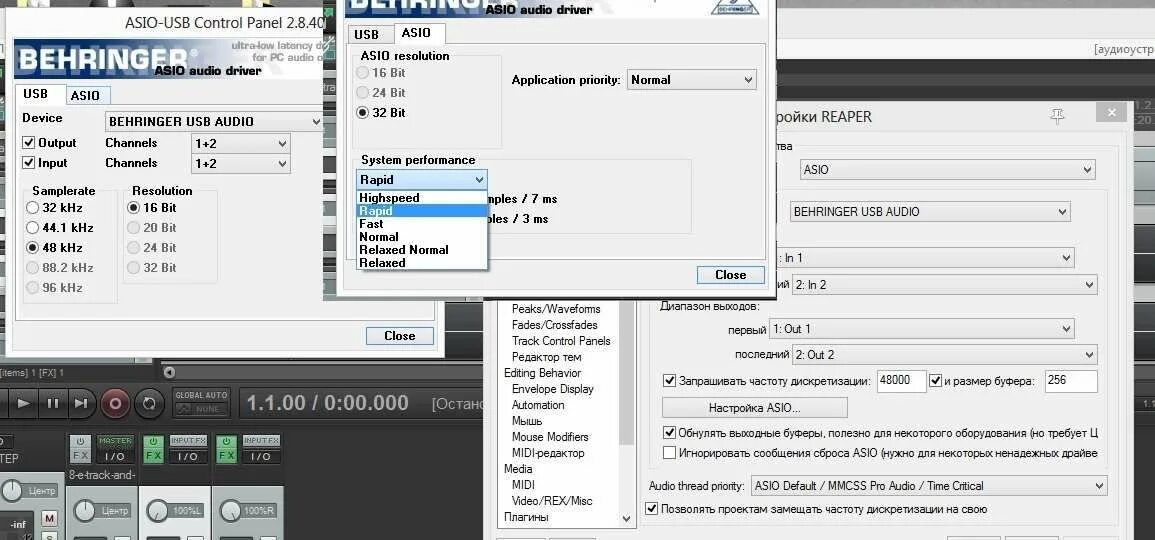The height and width of the screenshot is (540, 1155).
Task: Open the GLOBAL AUTO override button
Action: 202,402
